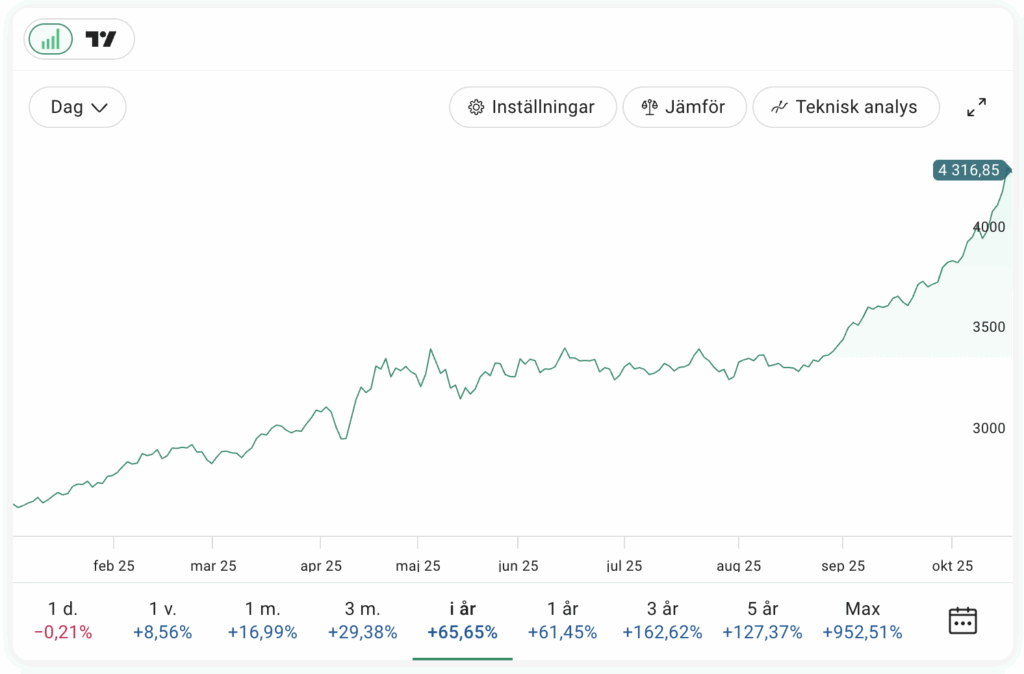
Task: Click the Teknisk analys chart icon
Action: pos(780,107)
